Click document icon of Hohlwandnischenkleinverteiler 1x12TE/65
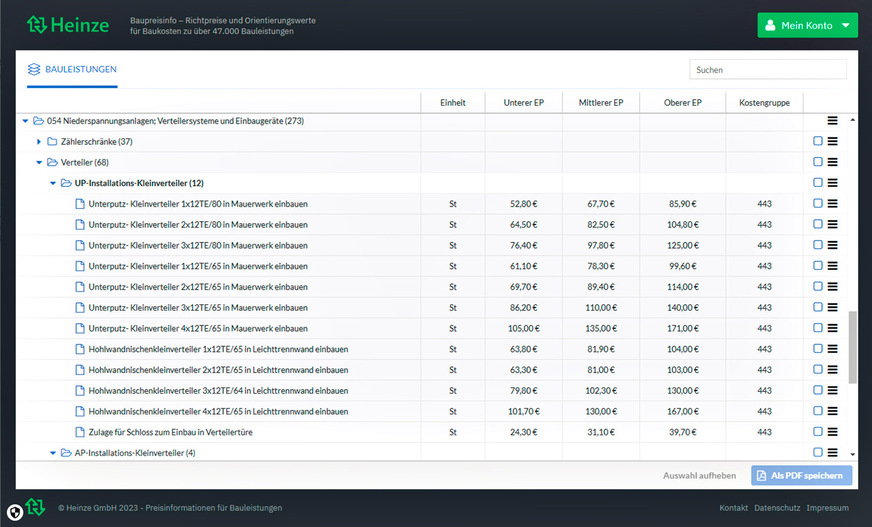Viewport: 872px width, 527px height. coord(80,349)
